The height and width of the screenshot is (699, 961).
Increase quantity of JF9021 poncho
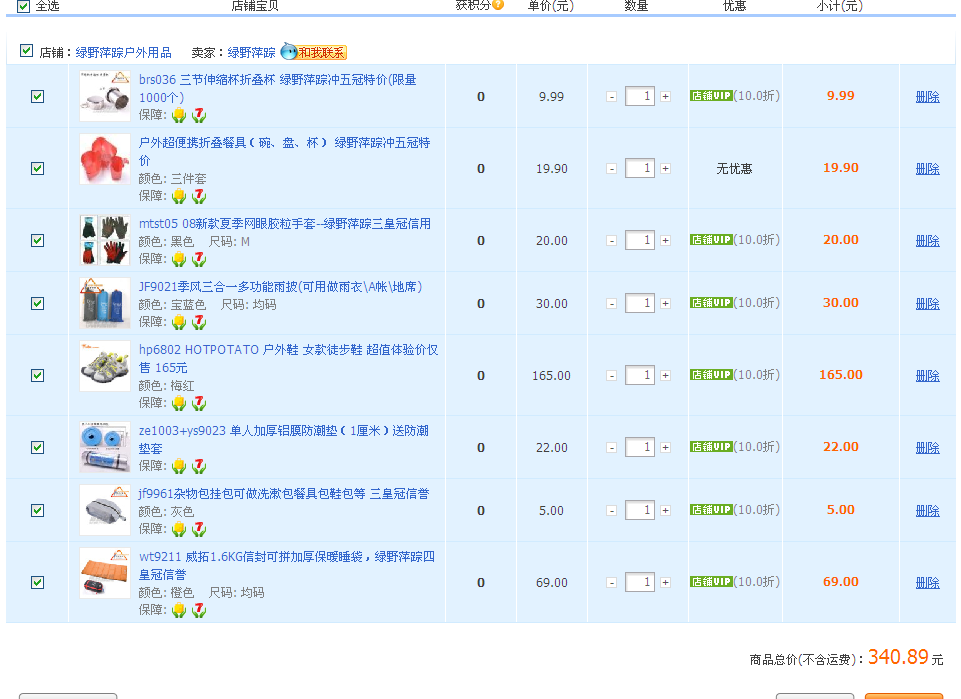click(x=666, y=303)
